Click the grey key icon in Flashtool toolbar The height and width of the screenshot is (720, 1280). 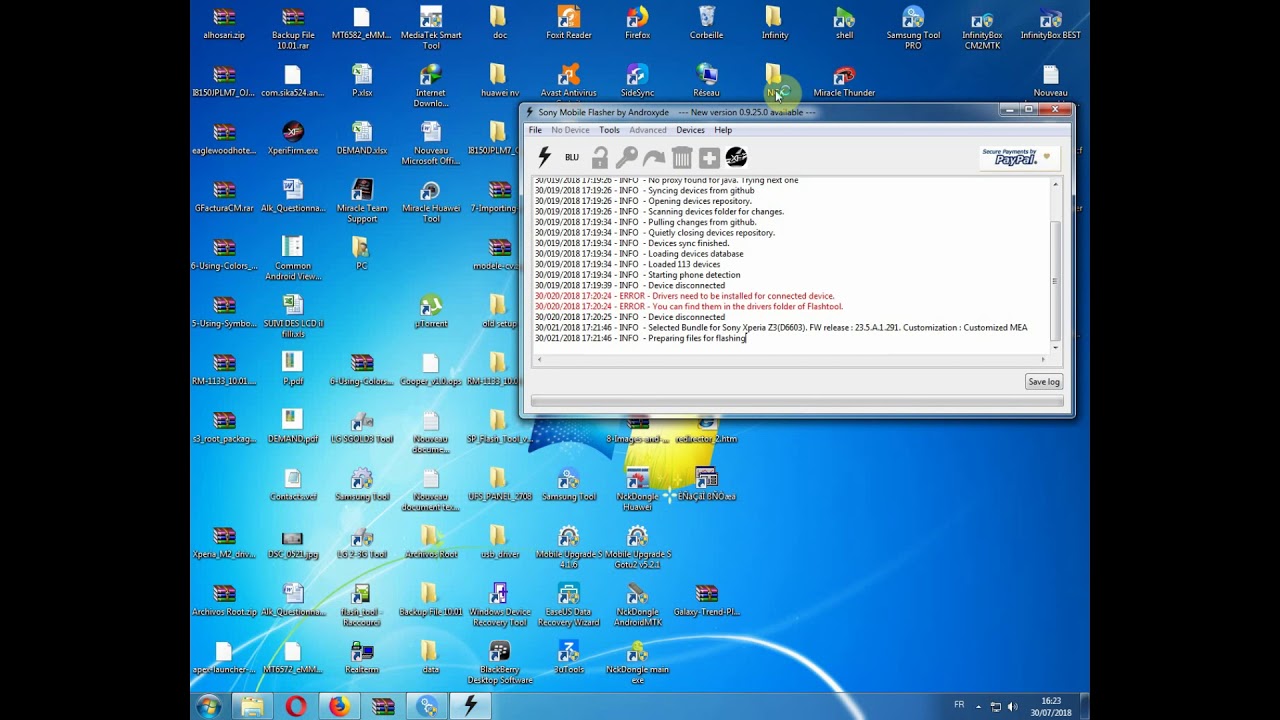coord(627,157)
